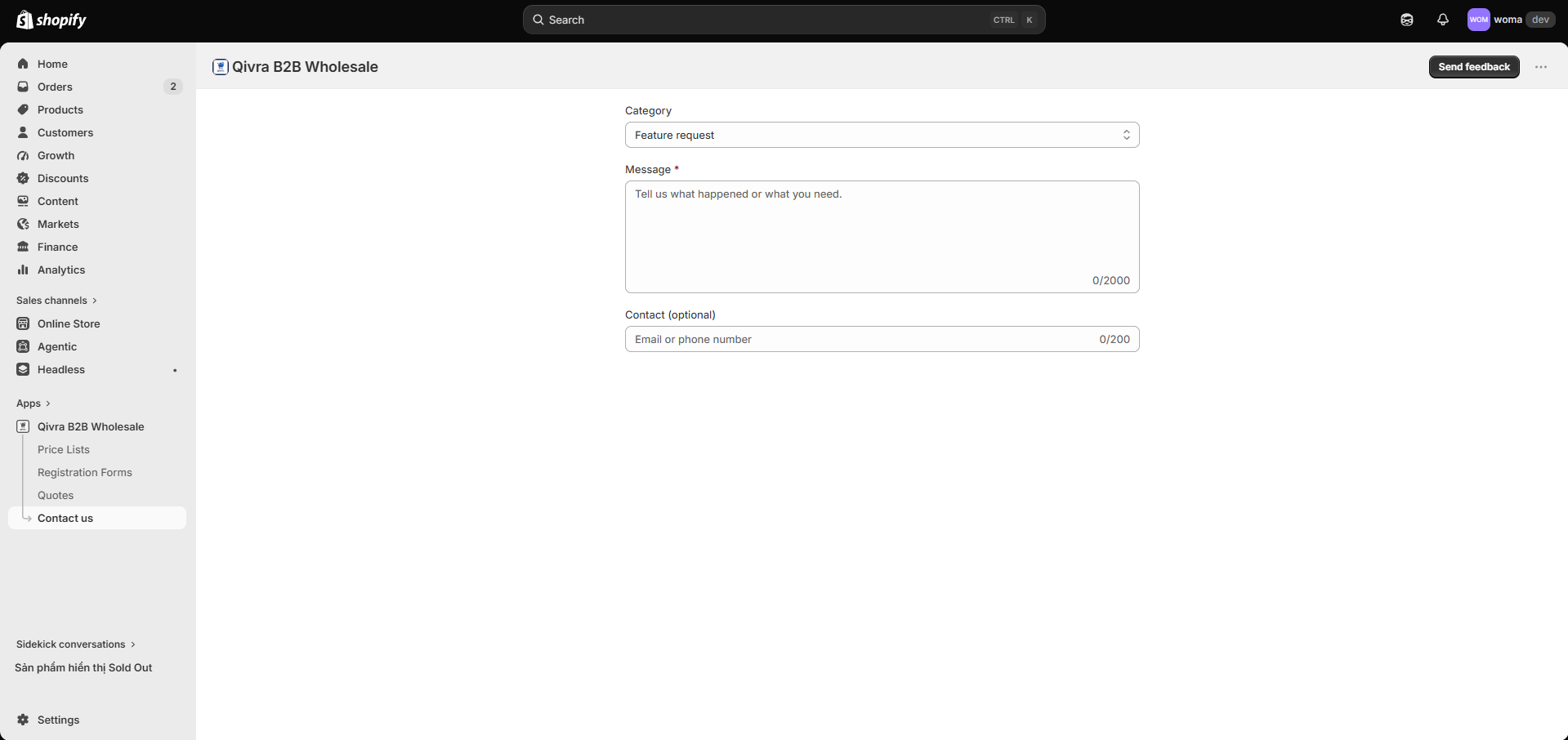Open Quotes in the app menu
This screenshot has width=1568, height=740.
click(56, 495)
